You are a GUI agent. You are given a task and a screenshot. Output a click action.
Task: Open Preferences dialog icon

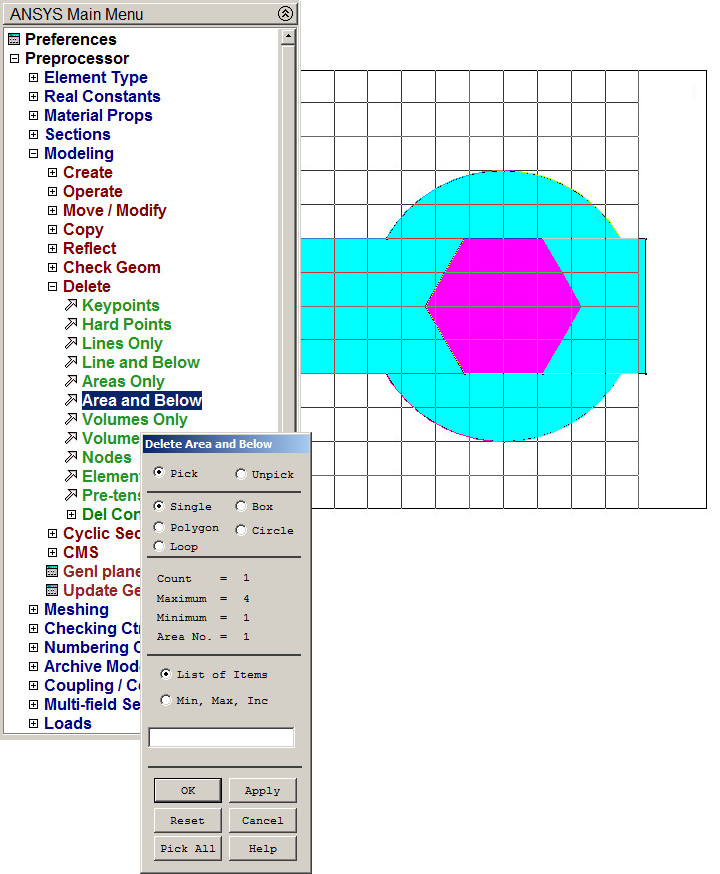[14, 39]
